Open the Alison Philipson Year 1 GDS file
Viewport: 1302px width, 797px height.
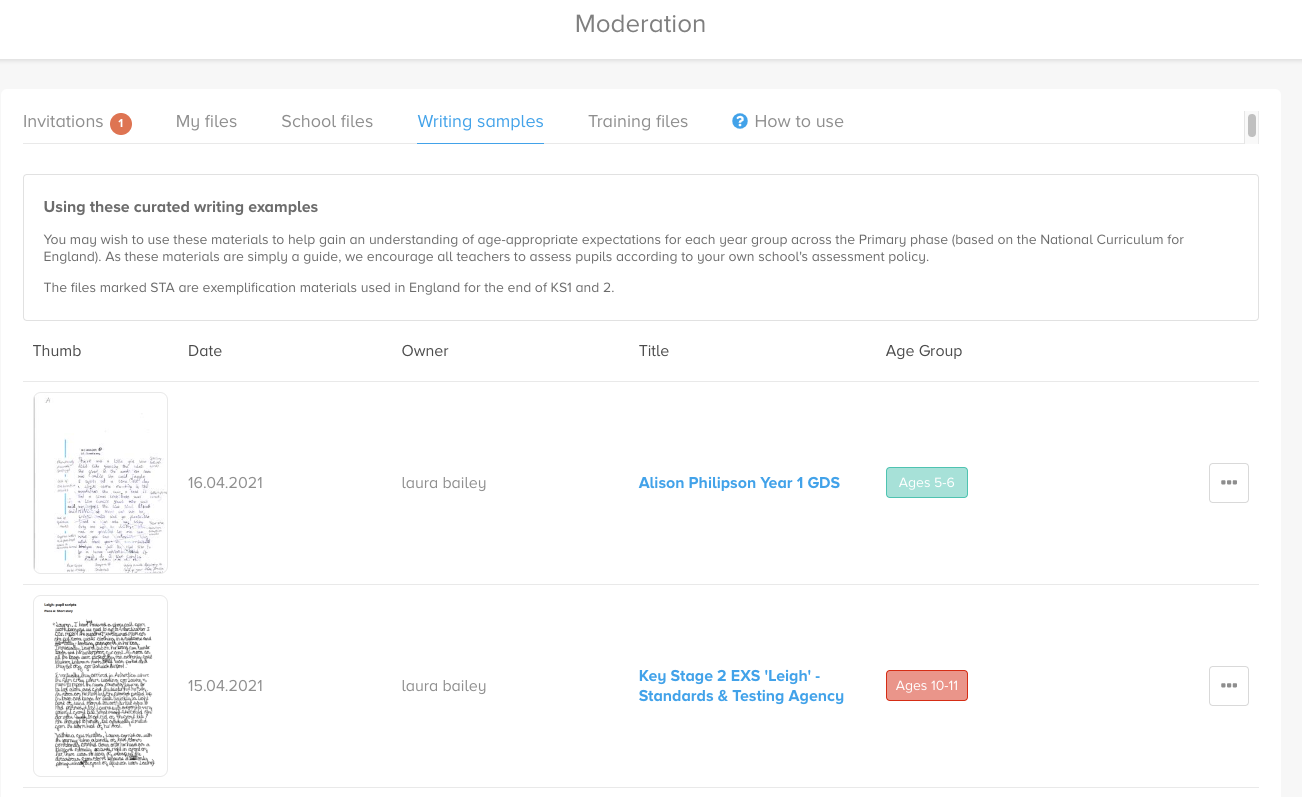(739, 482)
